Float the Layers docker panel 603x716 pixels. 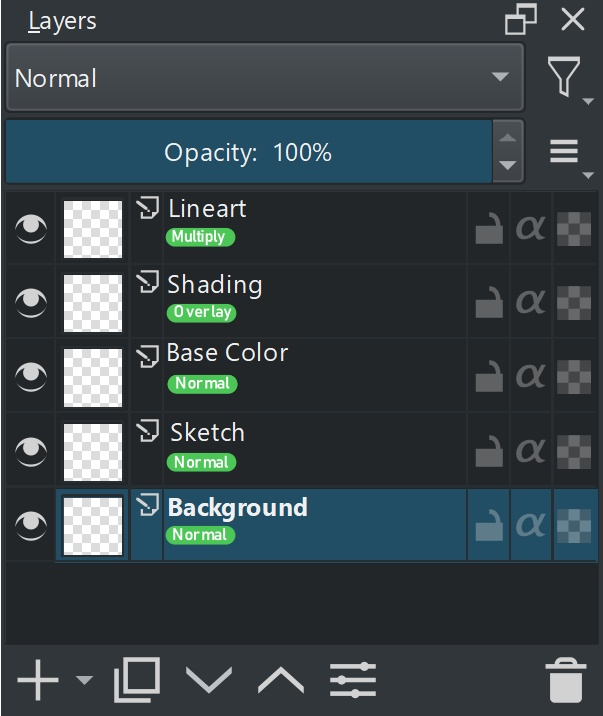[x=521, y=19]
